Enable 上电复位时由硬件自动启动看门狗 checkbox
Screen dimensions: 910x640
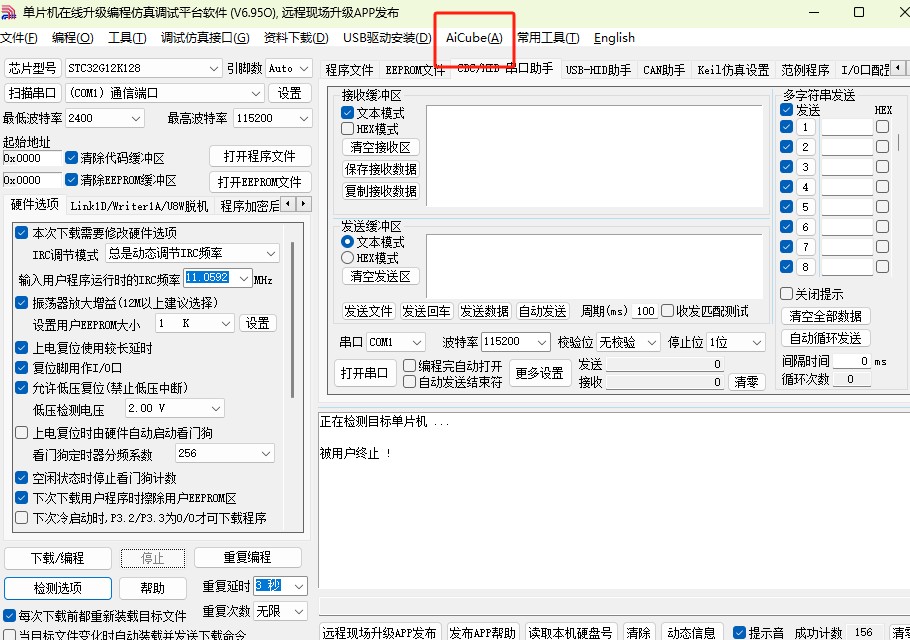pyautogui.click(x=21, y=433)
